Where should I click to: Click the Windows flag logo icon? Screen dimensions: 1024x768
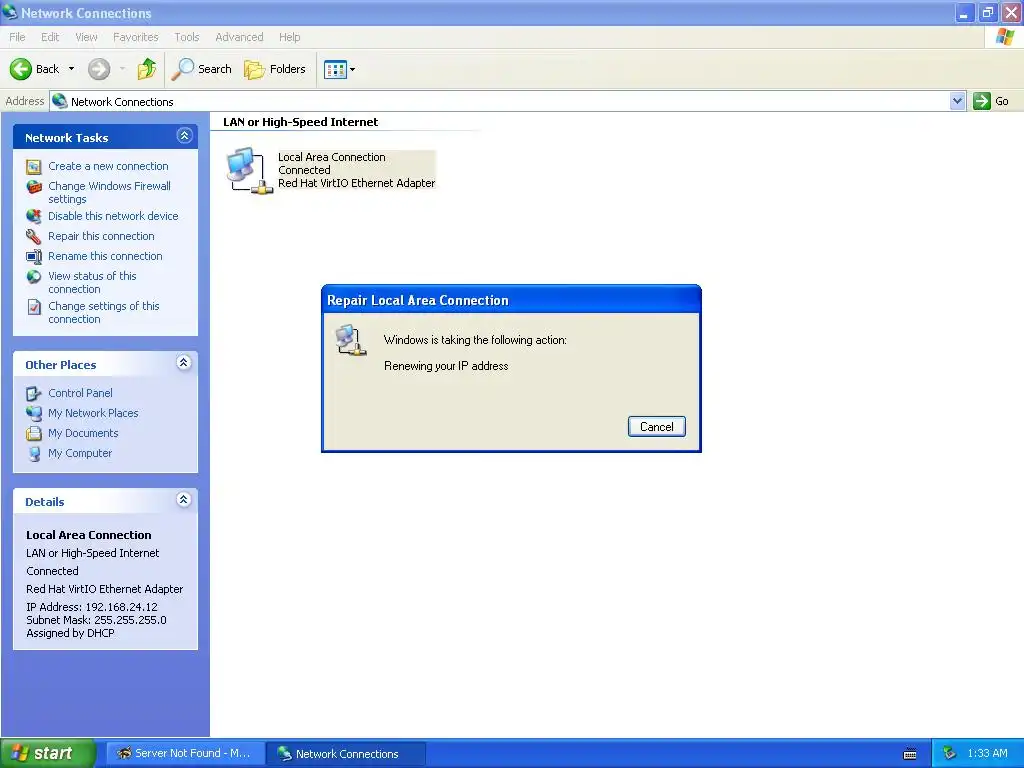1005,37
